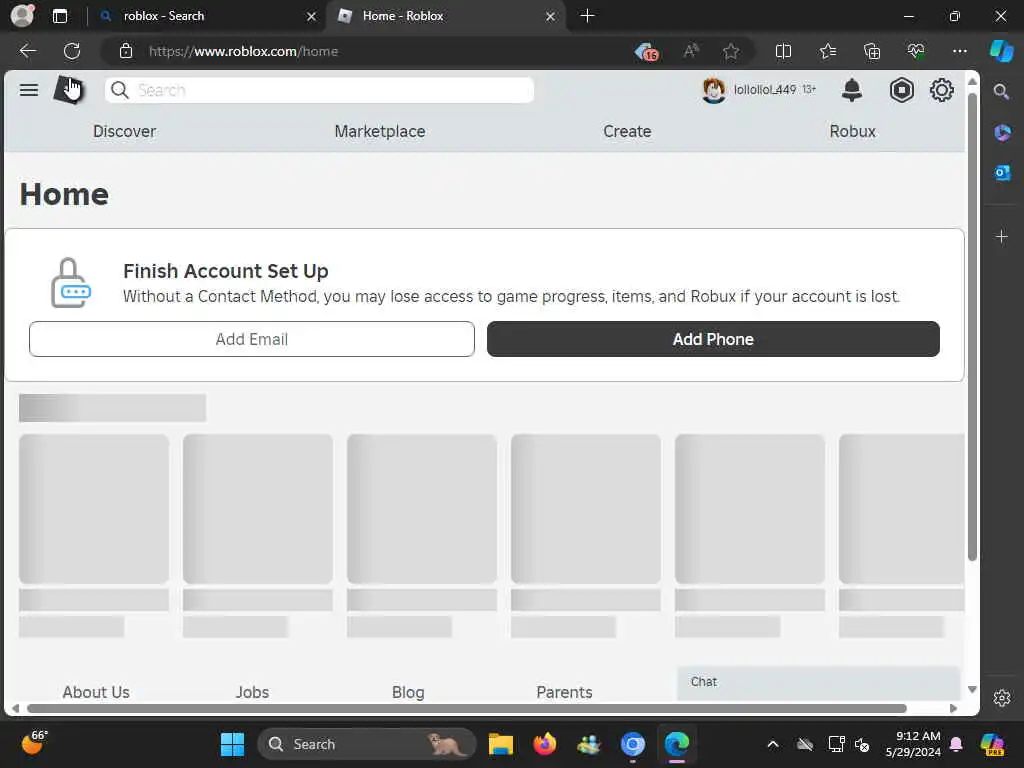Select the Home - Roblox tab

(444, 16)
